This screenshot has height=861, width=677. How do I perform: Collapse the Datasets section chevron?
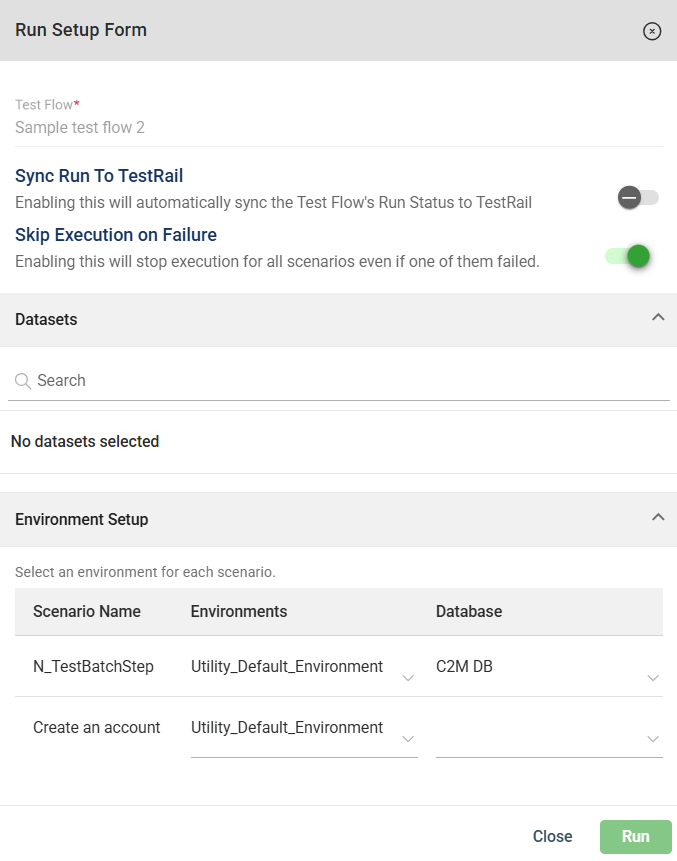click(x=657, y=318)
